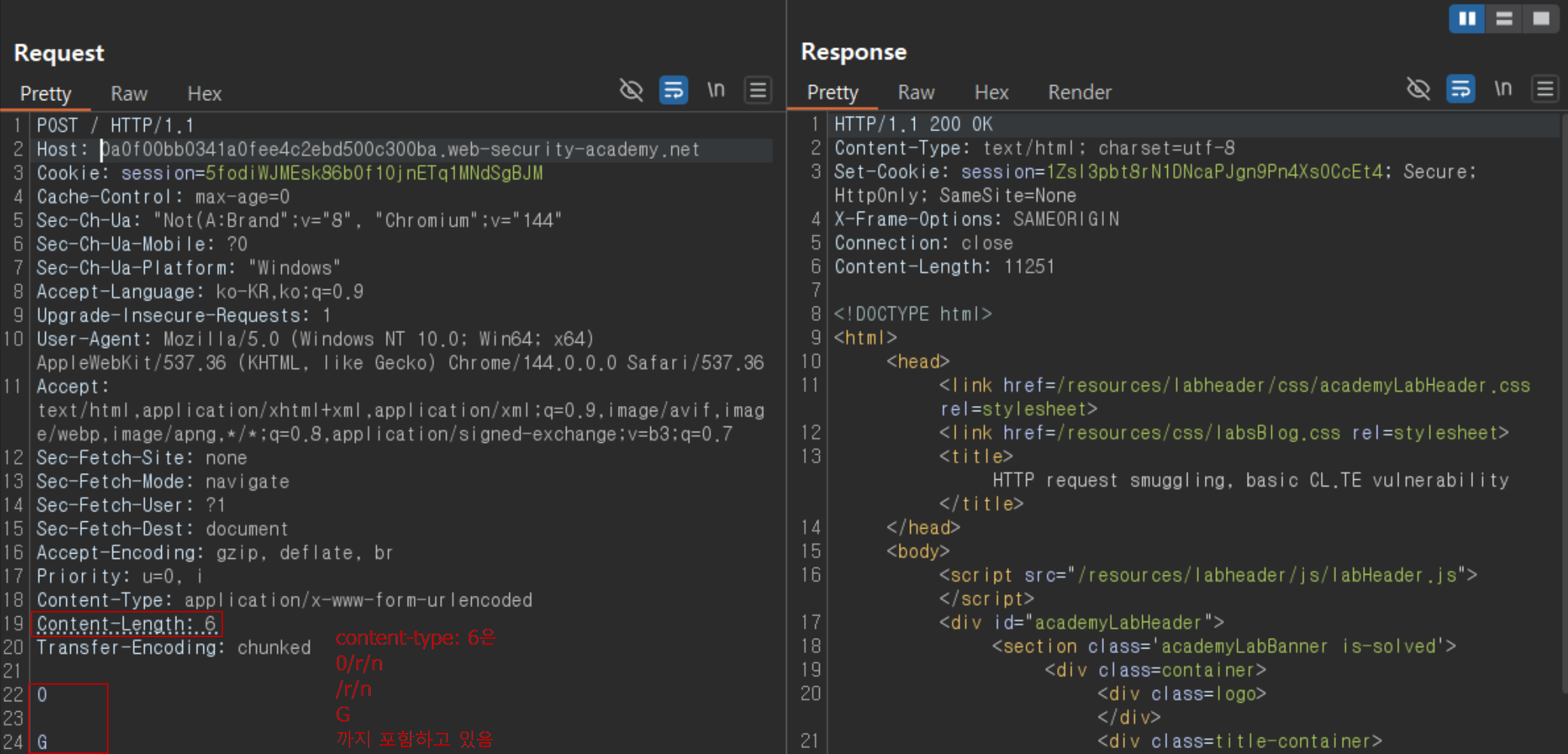Click the '0' chunk terminator in request body
This screenshot has width=1568, height=754.
pyautogui.click(x=42, y=694)
